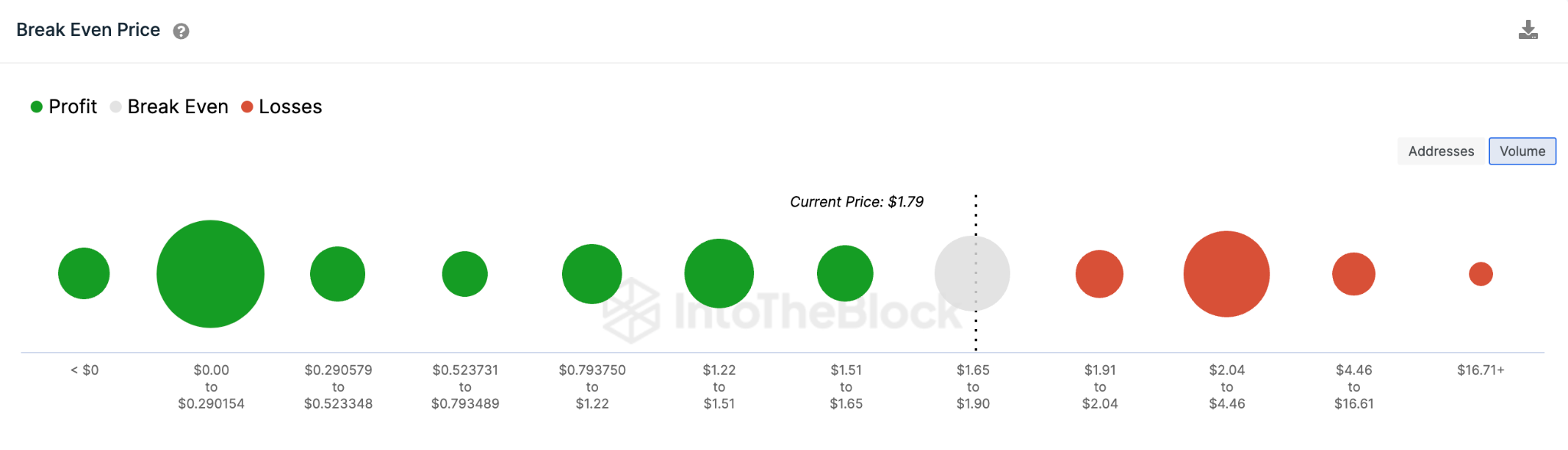Switch to the Addresses view

(1441, 152)
